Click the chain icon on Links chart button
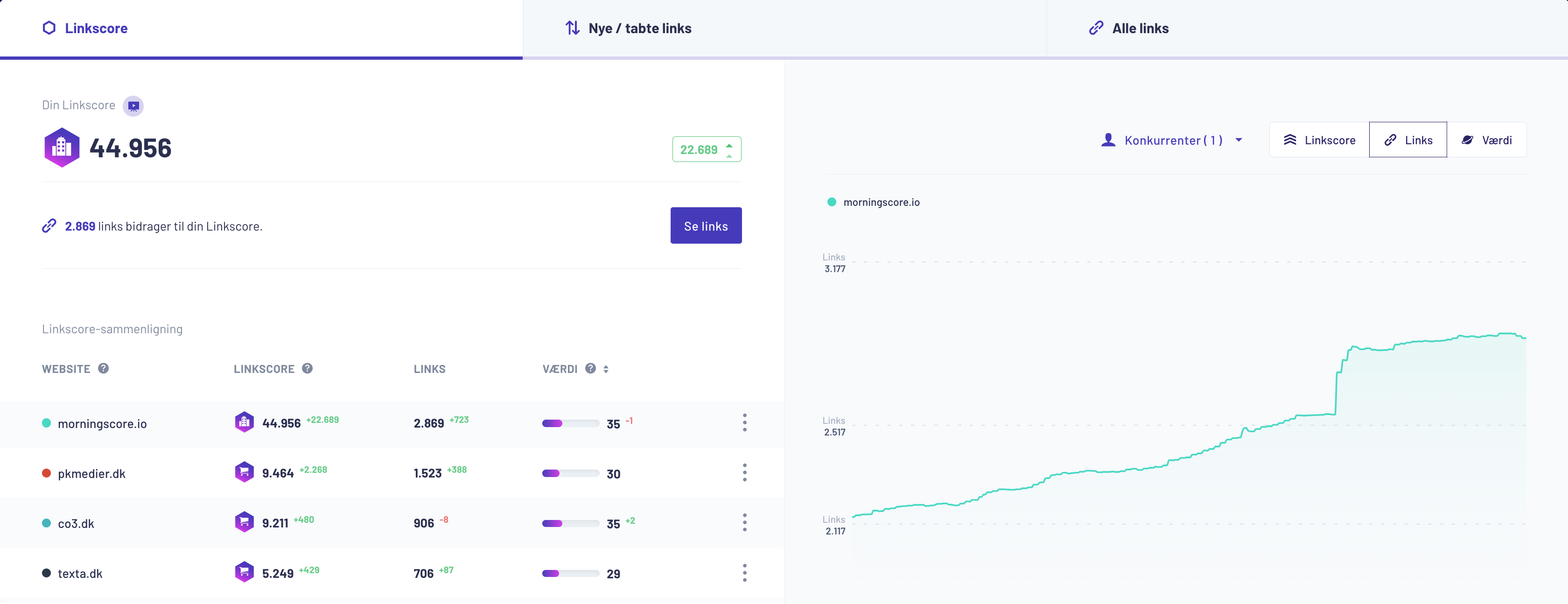Image resolution: width=1568 pixels, height=604 pixels. tap(1390, 140)
